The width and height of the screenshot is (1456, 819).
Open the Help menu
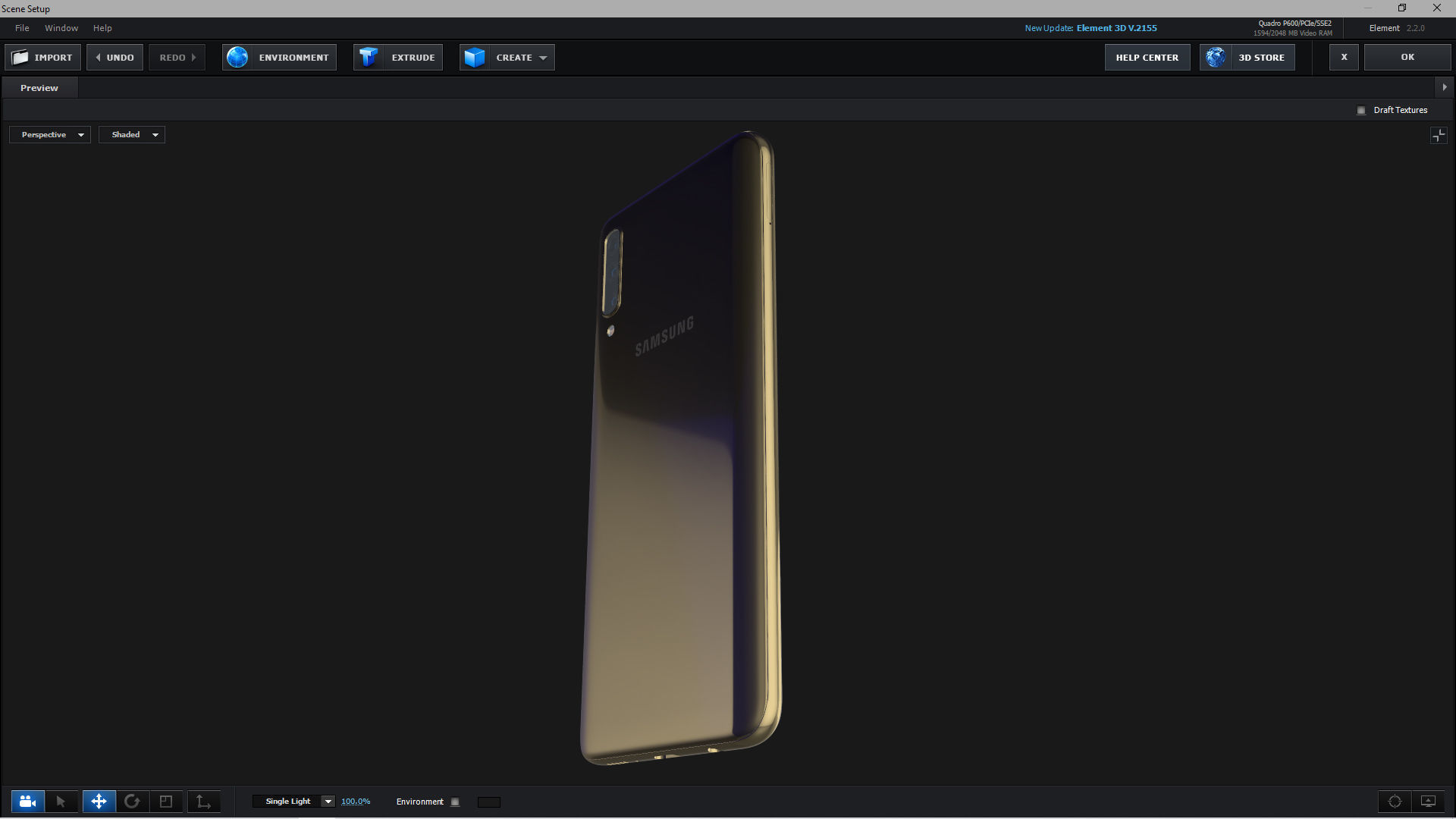tap(102, 28)
